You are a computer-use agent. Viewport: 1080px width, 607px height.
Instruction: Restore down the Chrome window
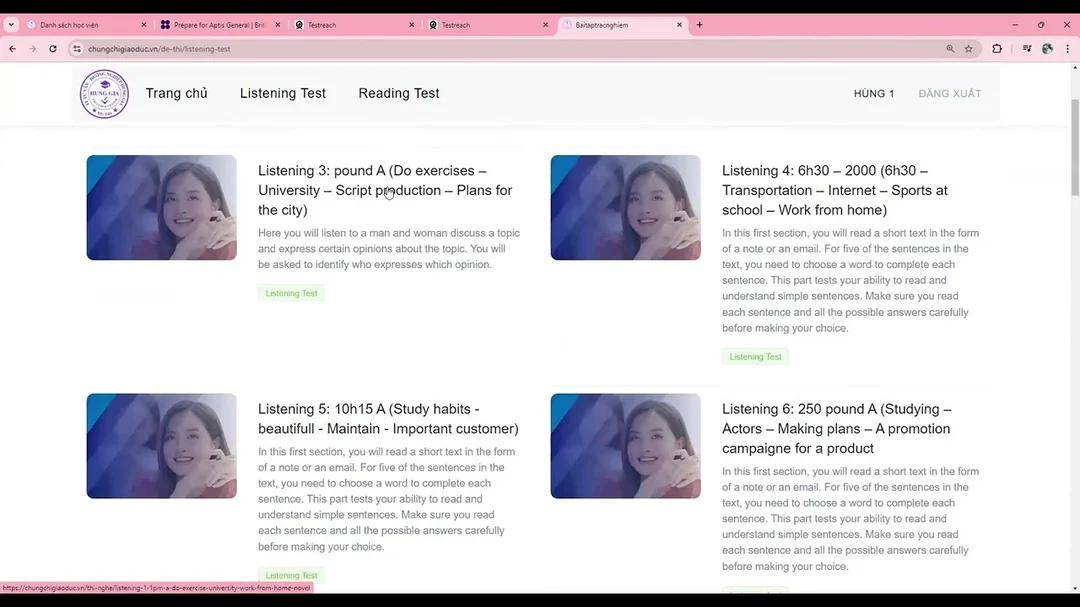coord(1041,25)
